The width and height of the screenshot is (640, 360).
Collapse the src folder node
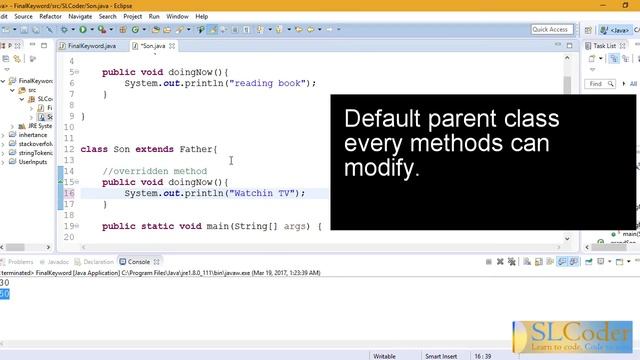(12, 90)
